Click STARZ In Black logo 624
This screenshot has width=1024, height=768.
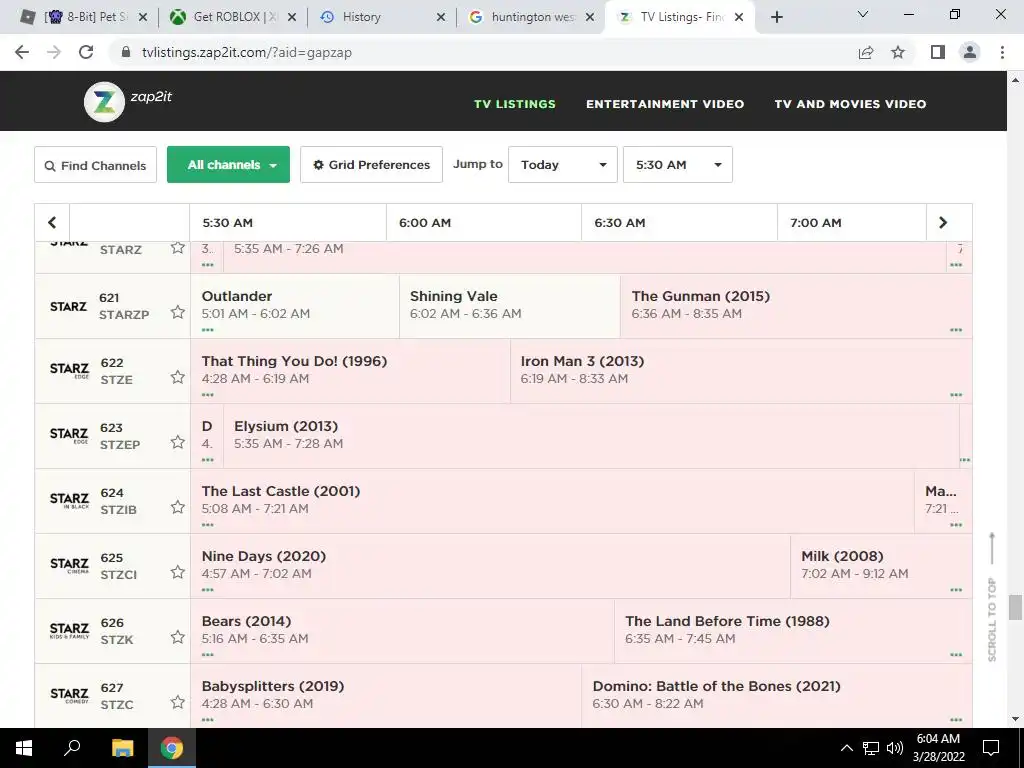[69, 500]
